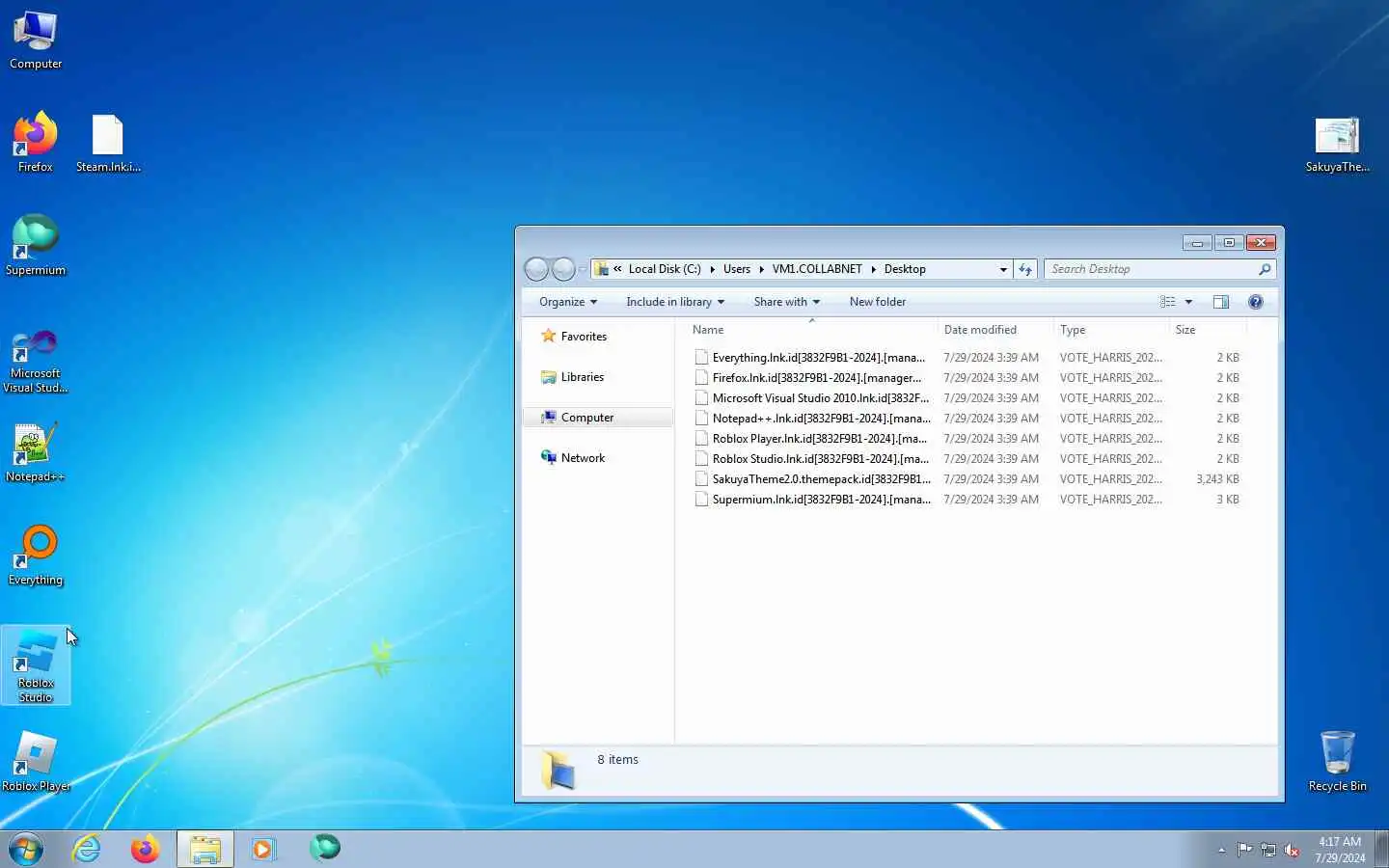Open the Windows Start menu
Viewport: 1389px width, 868px height.
pos(26,849)
